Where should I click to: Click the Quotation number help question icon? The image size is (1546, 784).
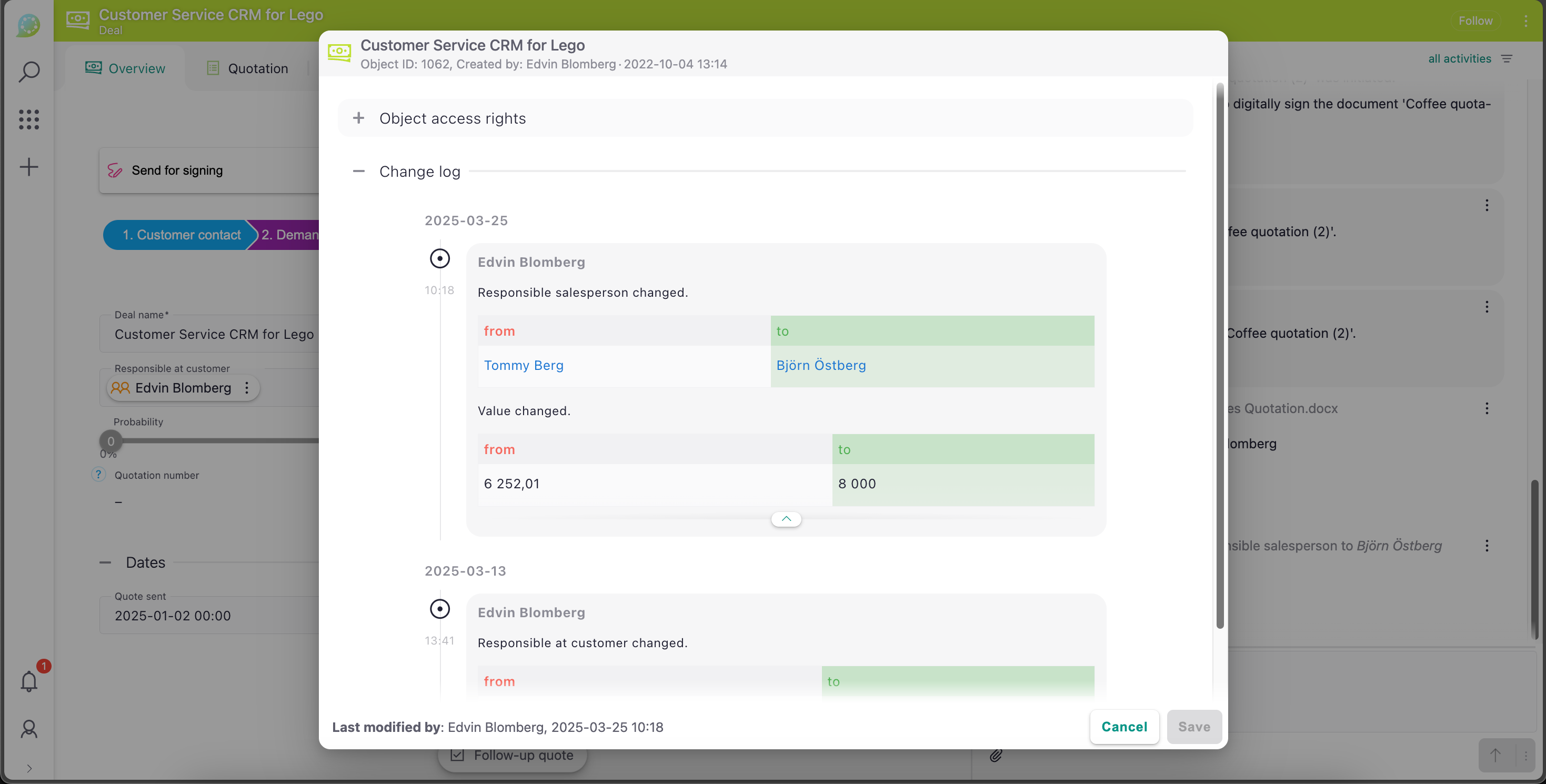click(x=98, y=475)
